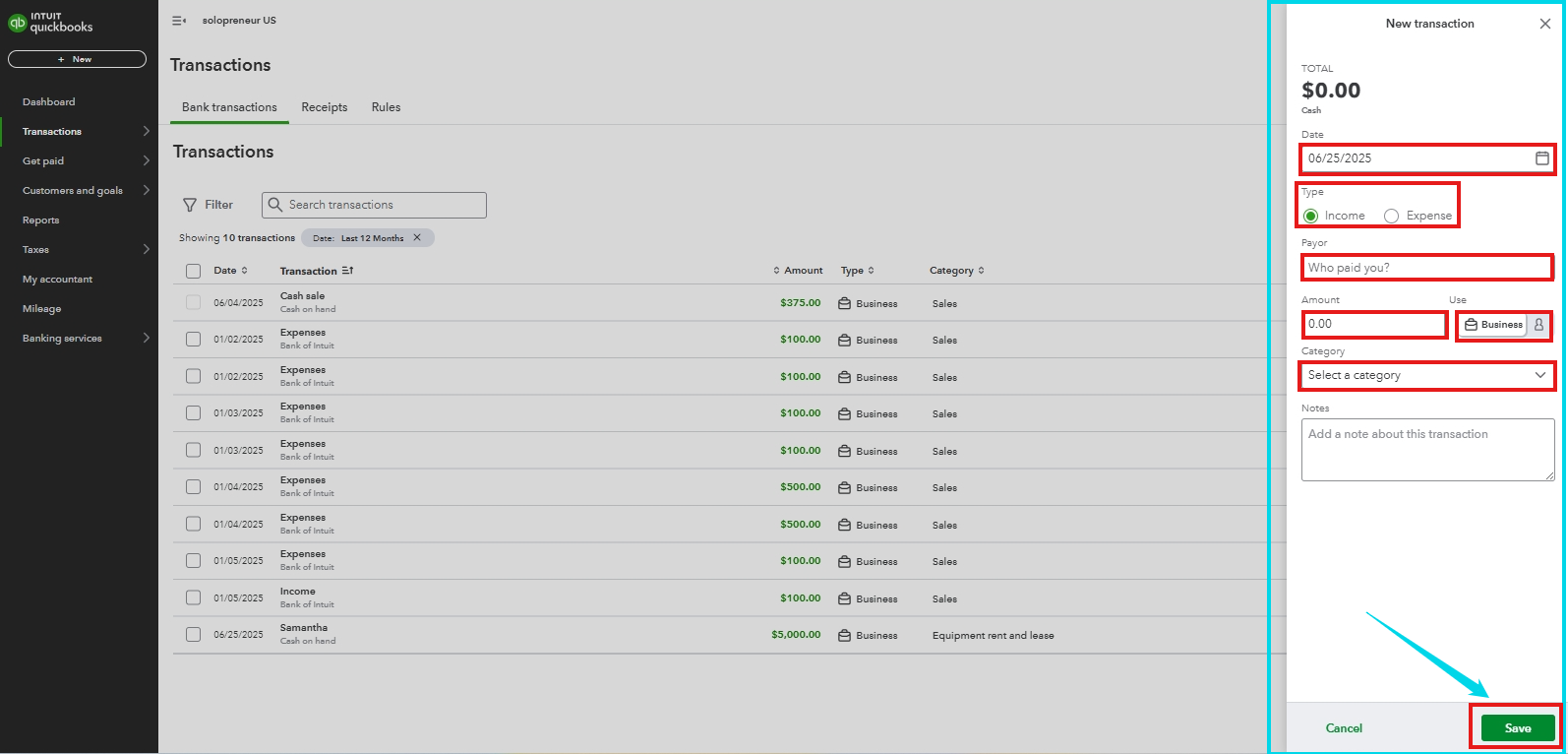Check the Samantha transaction checkbox
The width and height of the screenshot is (1568, 754).
(x=193, y=635)
